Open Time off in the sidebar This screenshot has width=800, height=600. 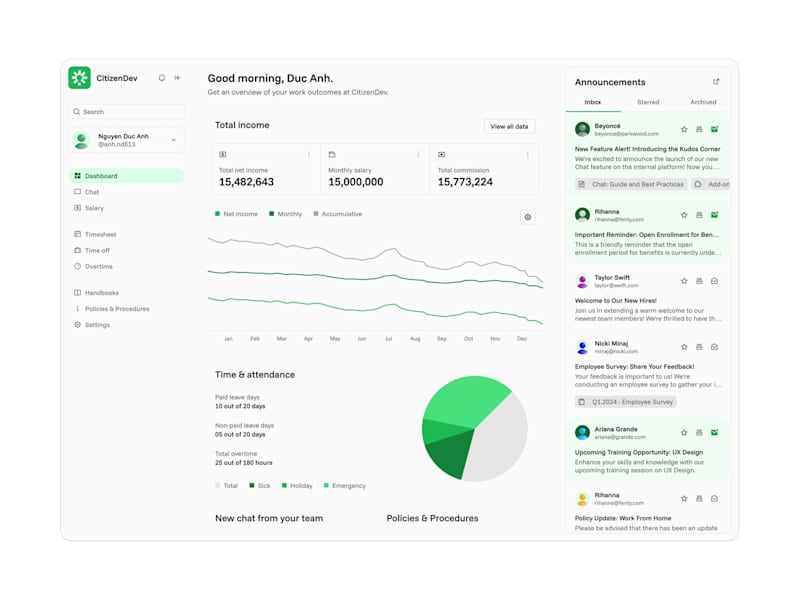92,250
